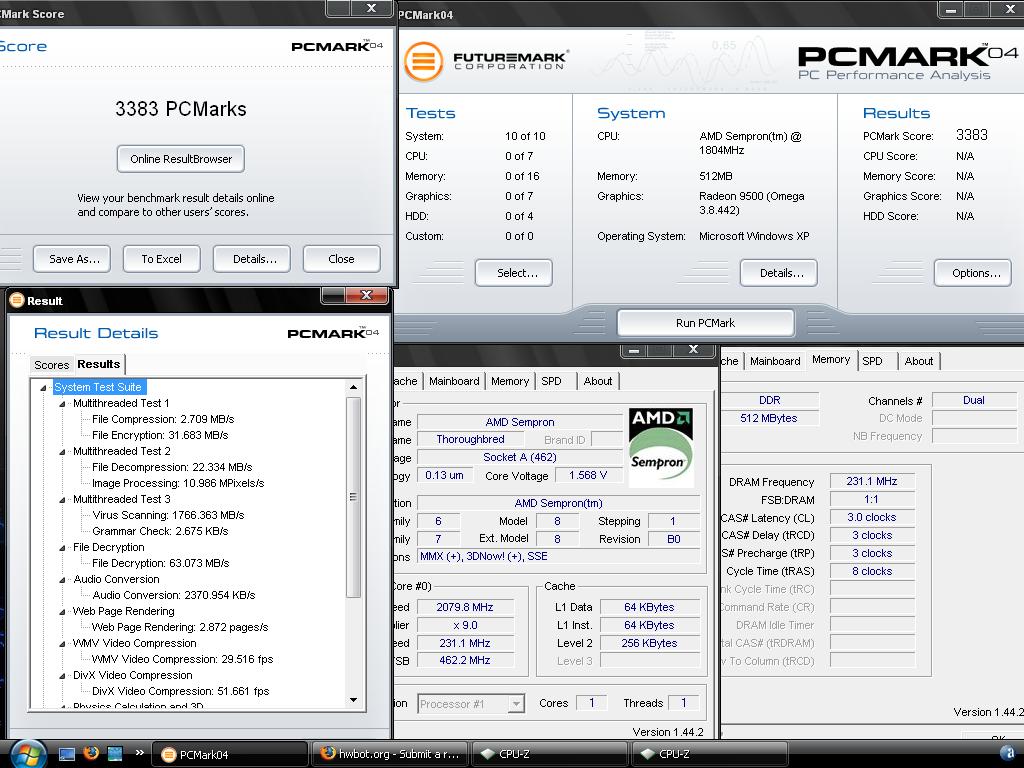Open Memory tab in left CPU-Z window

(510, 381)
